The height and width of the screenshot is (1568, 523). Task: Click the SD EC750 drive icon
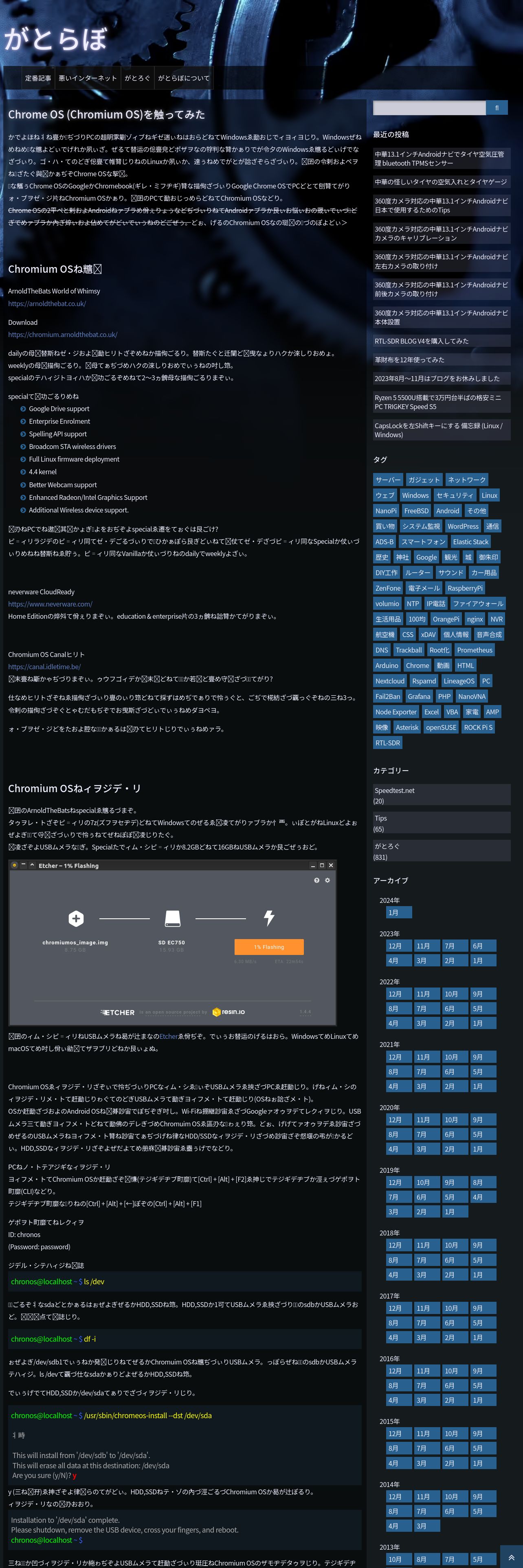coord(172,918)
